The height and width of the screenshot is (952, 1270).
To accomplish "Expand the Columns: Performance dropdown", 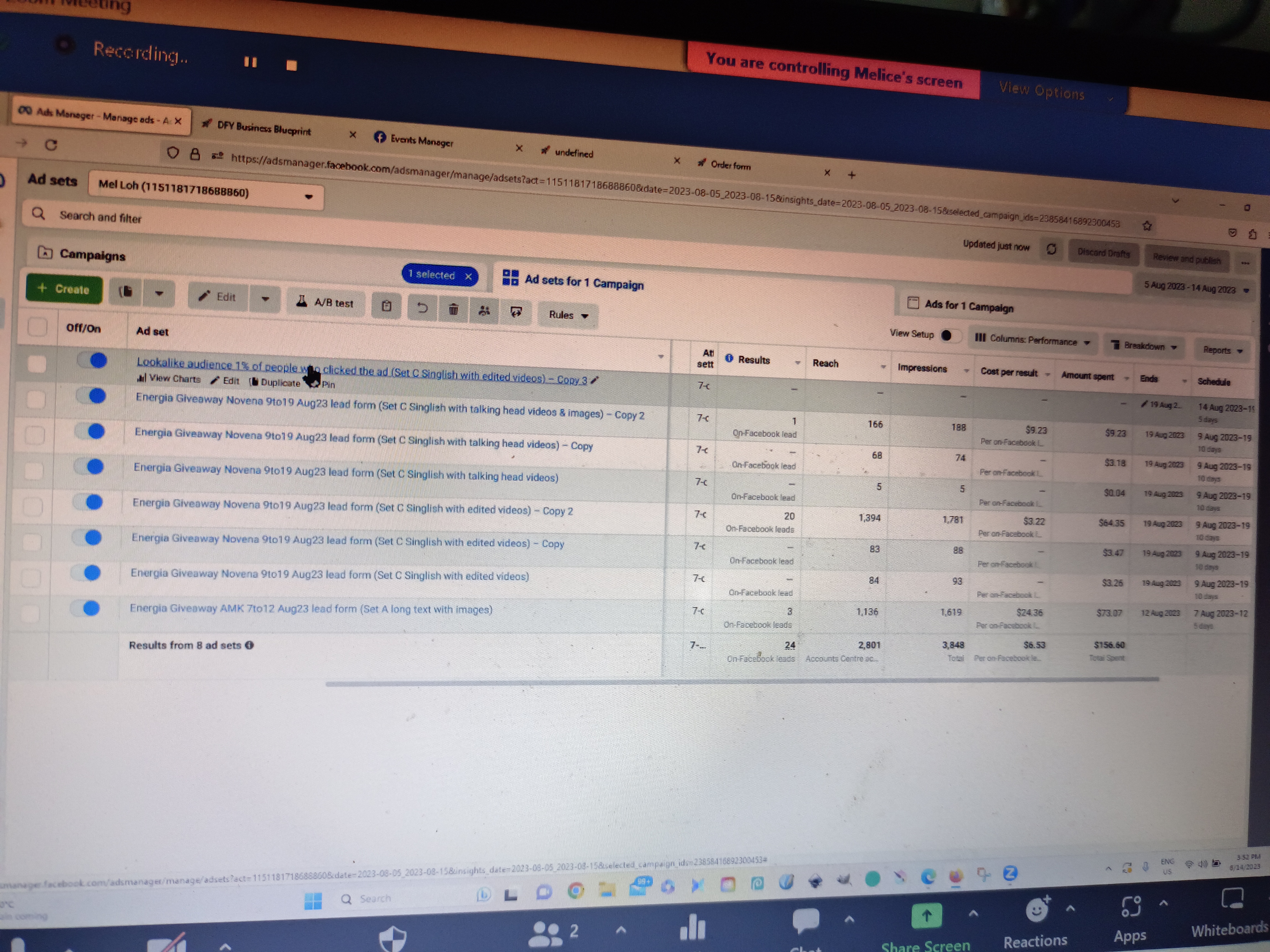I will 1032,340.
